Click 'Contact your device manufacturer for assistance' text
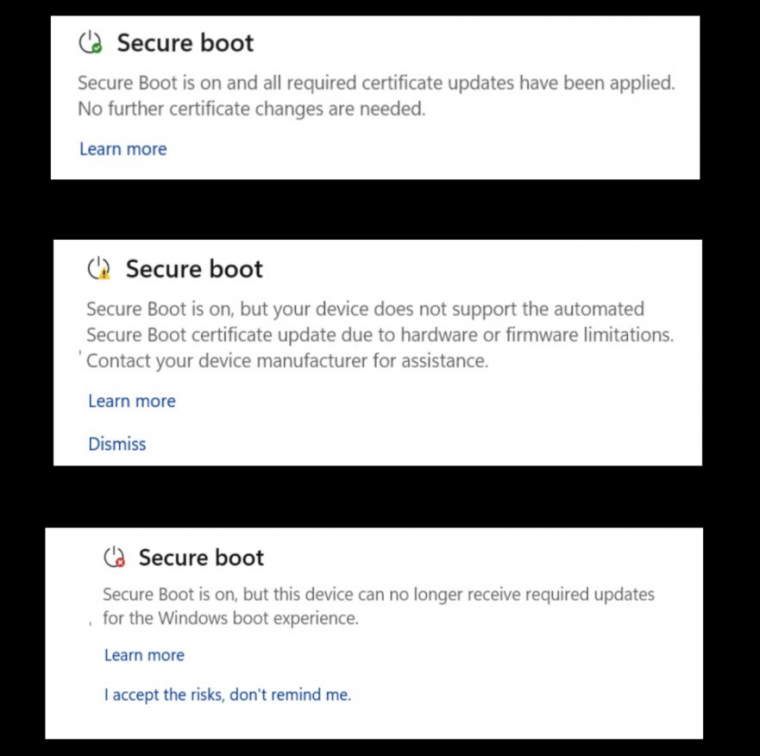The width and height of the screenshot is (760, 756). pos(287,361)
